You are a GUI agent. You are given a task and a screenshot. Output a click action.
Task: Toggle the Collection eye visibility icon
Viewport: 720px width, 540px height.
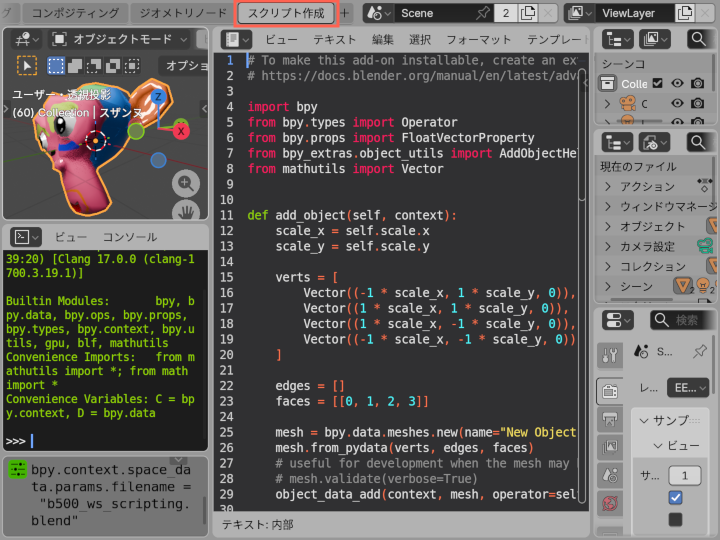click(x=677, y=83)
